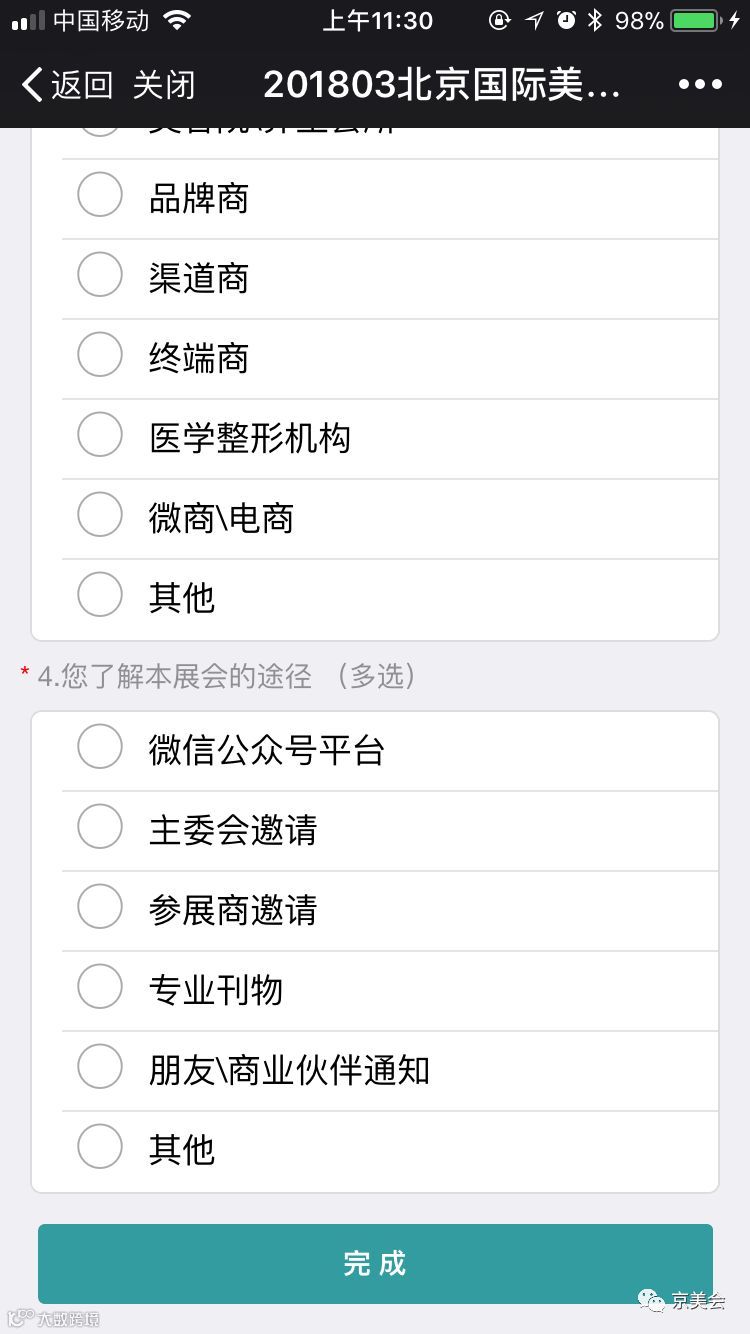Open the three-dot more options menu
Screen dimensions: 750x1334
pos(700,85)
